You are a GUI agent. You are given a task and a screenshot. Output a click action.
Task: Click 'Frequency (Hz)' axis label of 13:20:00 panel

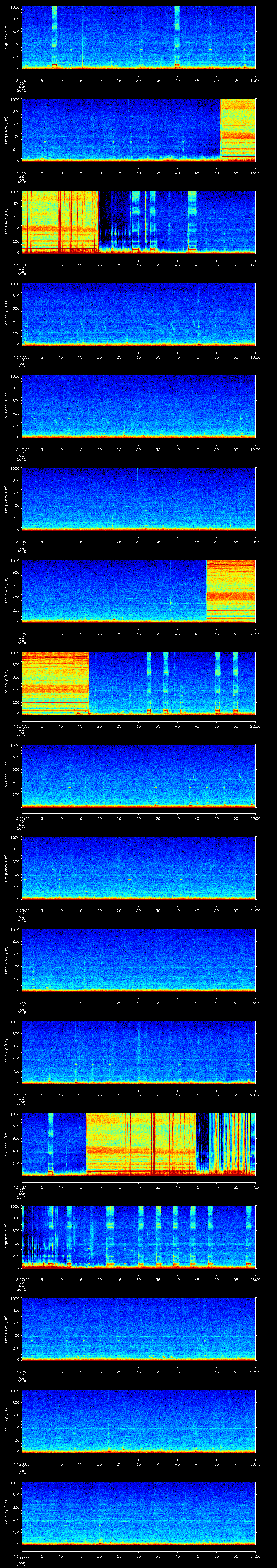click(6, 591)
